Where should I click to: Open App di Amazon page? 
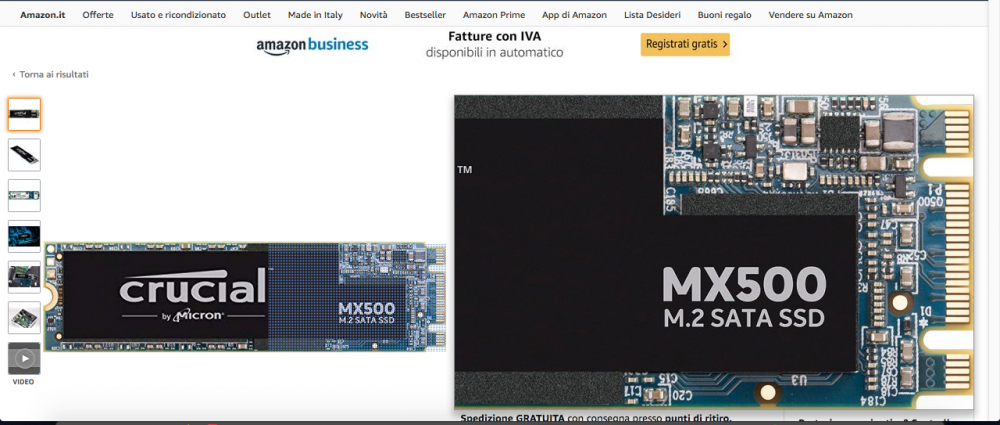[x=574, y=15]
